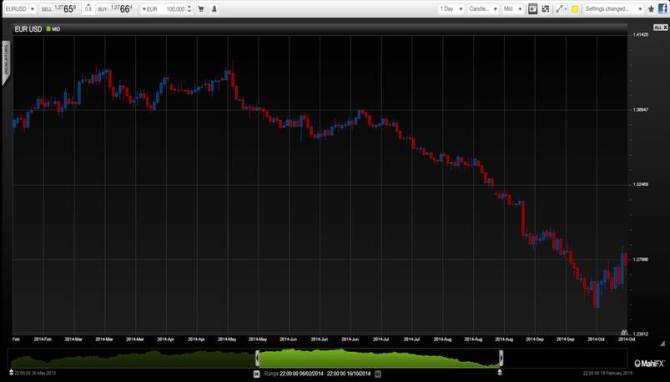This screenshot has width=670, height=382.
Task: Open the left side collapsed panel tab
Action: tap(6, 62)
